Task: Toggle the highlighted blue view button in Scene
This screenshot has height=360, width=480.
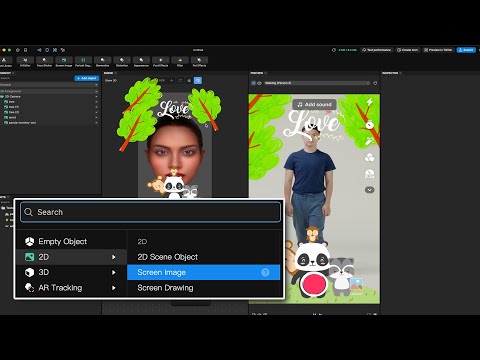Action: coord(198,80)
